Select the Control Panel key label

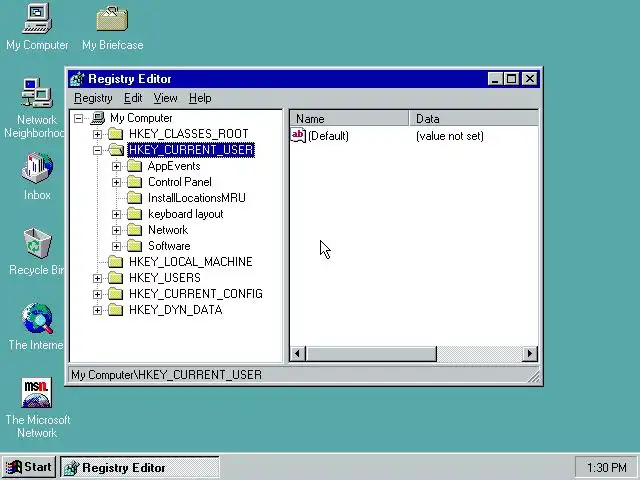point(180,182)
